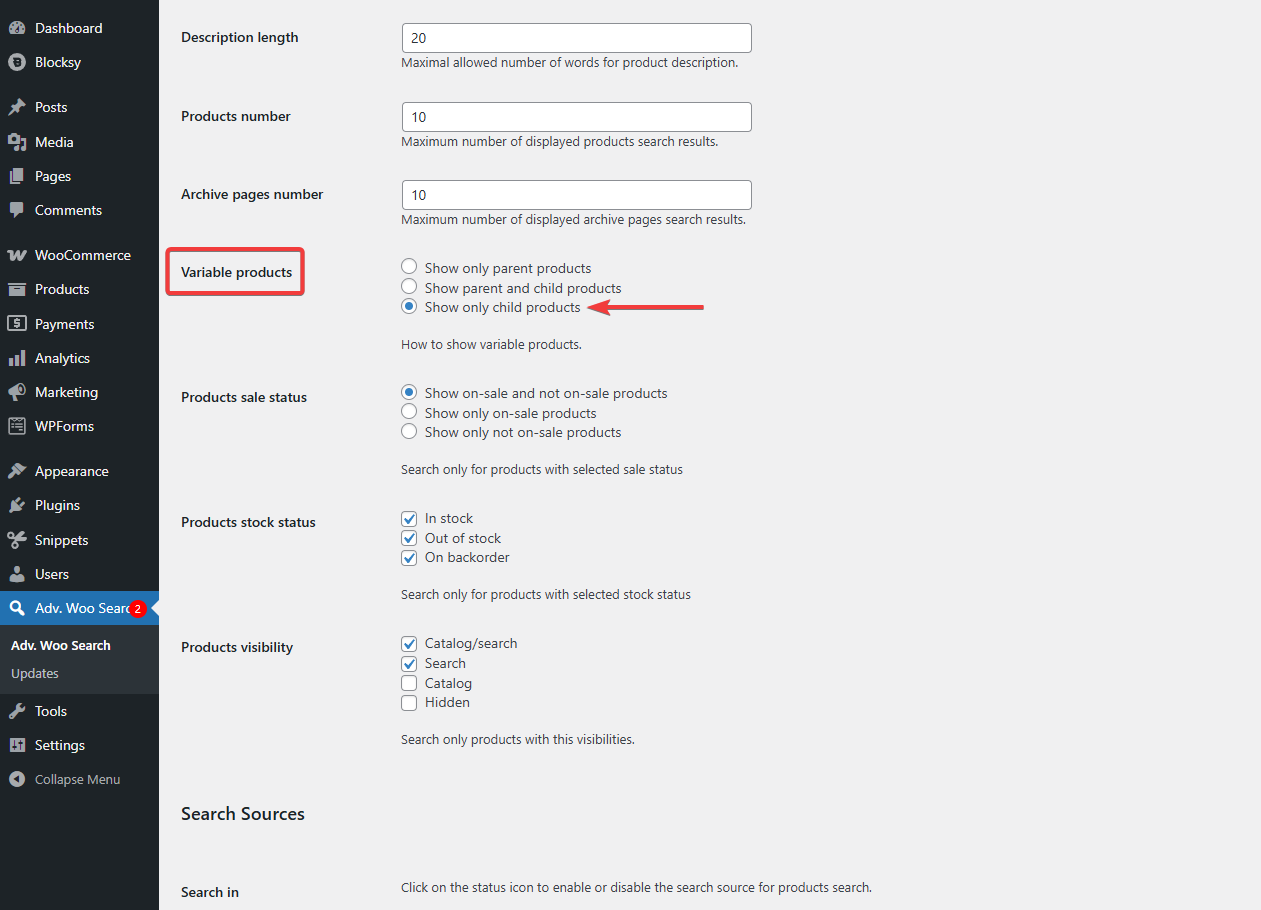Choose Show only on-sale products
This screenshot has width=1261, height=910.
click(409, 412)
